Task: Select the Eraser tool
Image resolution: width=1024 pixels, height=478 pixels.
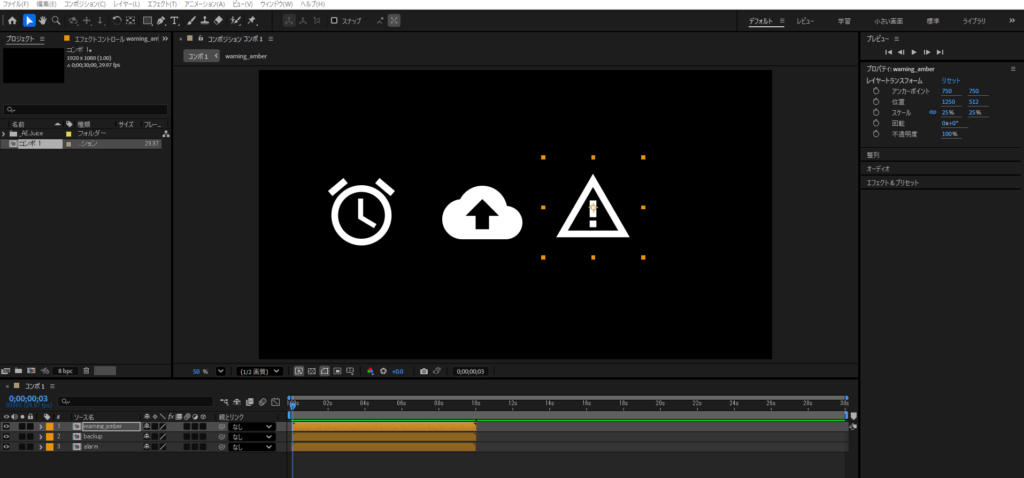Action: click(x=219, y=20)
